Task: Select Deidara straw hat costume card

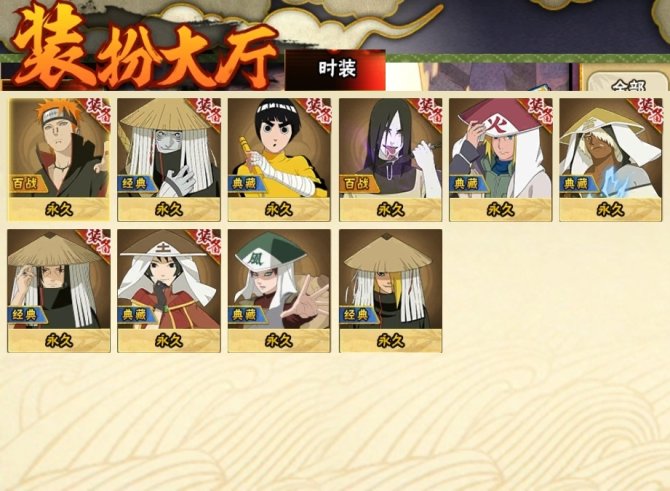Action: point(391,291)
